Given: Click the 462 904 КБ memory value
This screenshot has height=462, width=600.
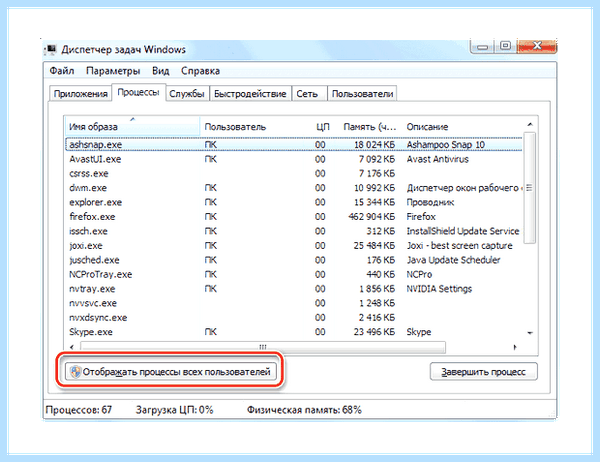Looking at the screenshot, I should [371, 217].
